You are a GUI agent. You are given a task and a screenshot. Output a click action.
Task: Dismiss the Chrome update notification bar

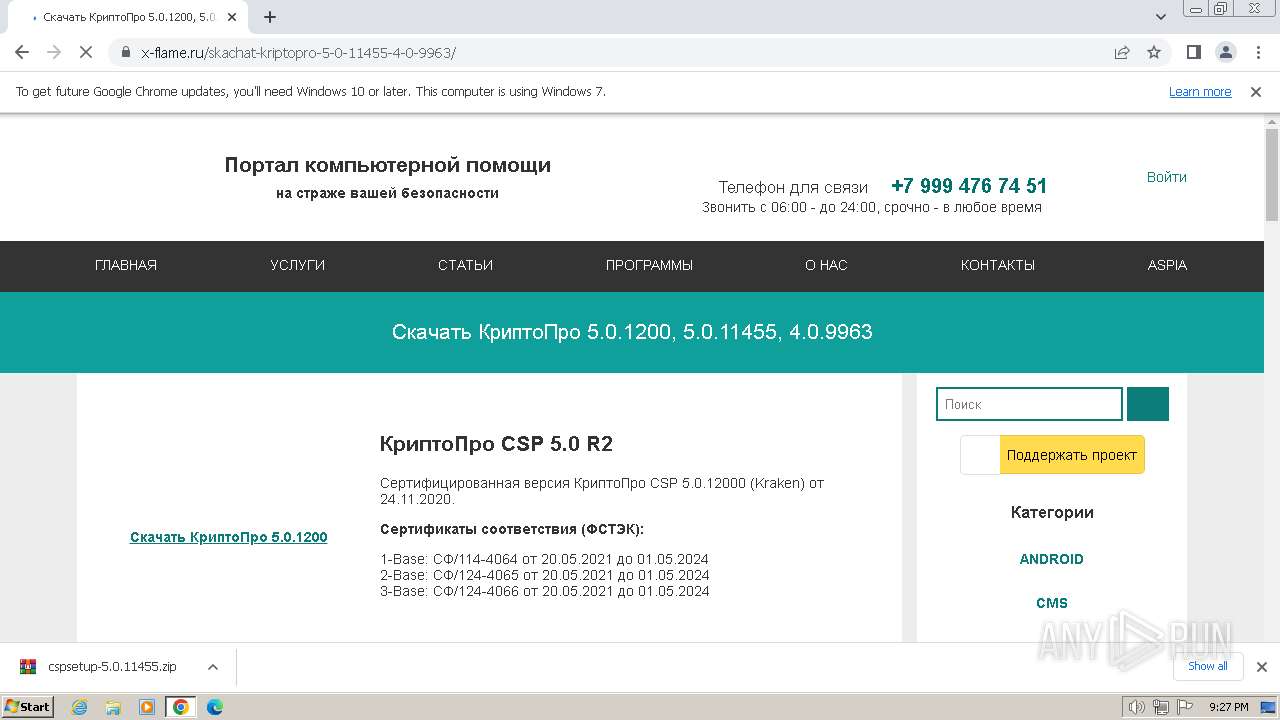coord(1256,92)
